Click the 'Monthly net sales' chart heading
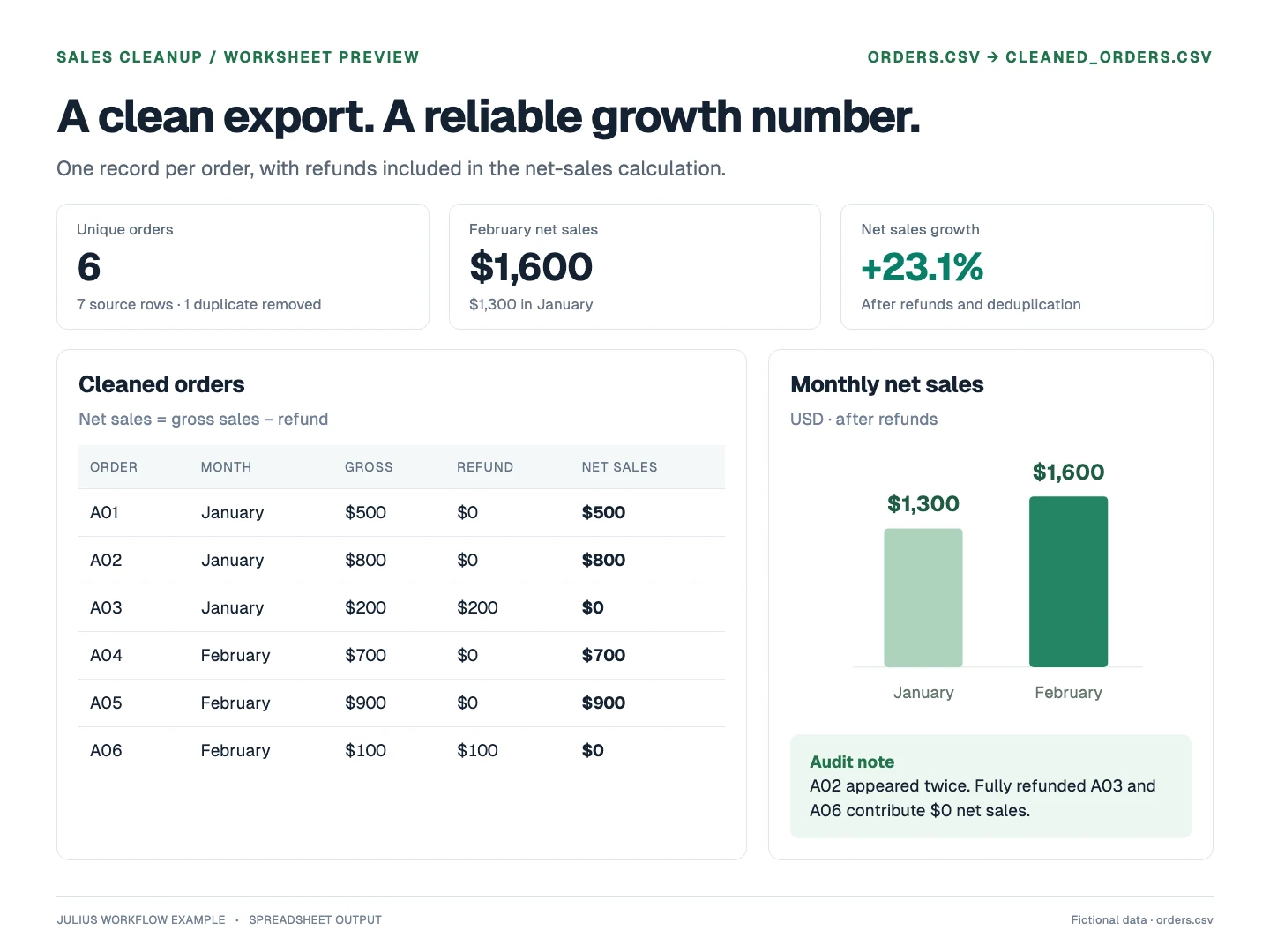 887,385
